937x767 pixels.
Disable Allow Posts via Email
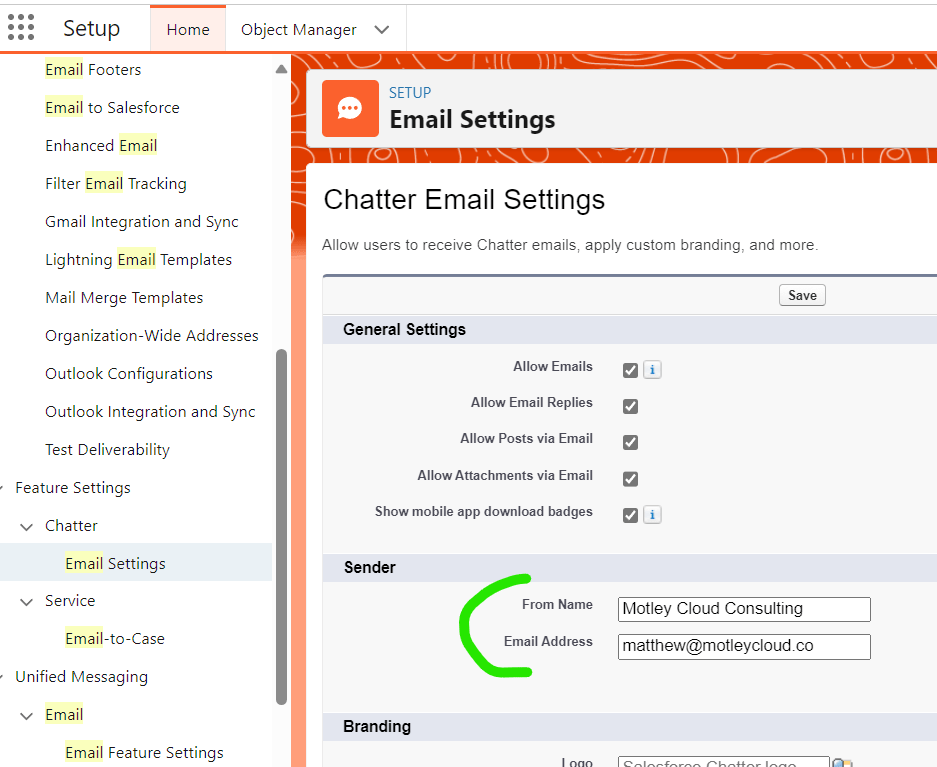click(629, 442)
